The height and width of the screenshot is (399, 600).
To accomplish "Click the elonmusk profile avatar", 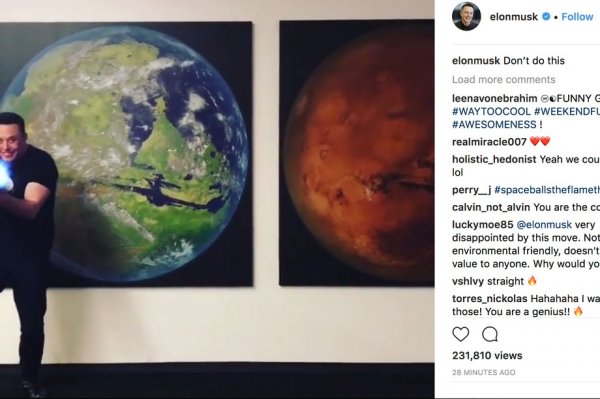I will pos(466,17).
